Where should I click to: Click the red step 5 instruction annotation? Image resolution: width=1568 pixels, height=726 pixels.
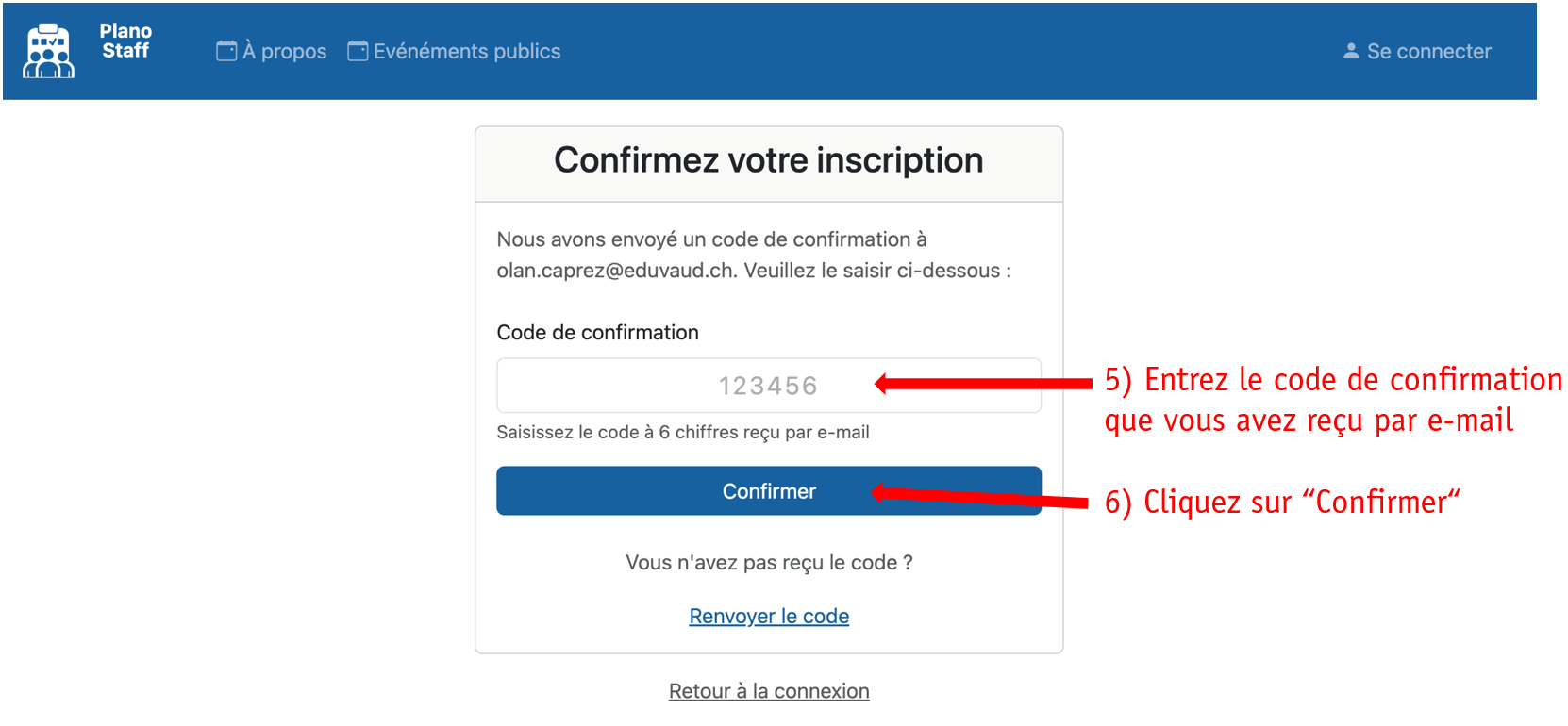click(1330, 400)
